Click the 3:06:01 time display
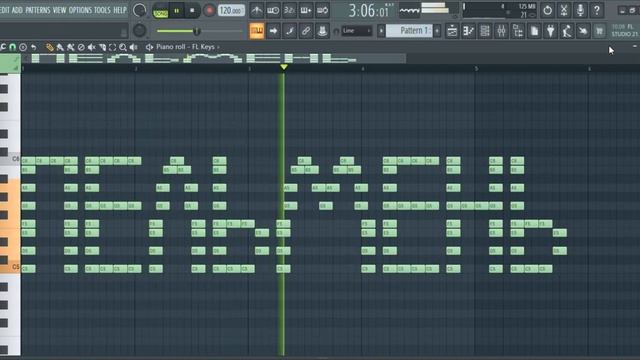 369,11
